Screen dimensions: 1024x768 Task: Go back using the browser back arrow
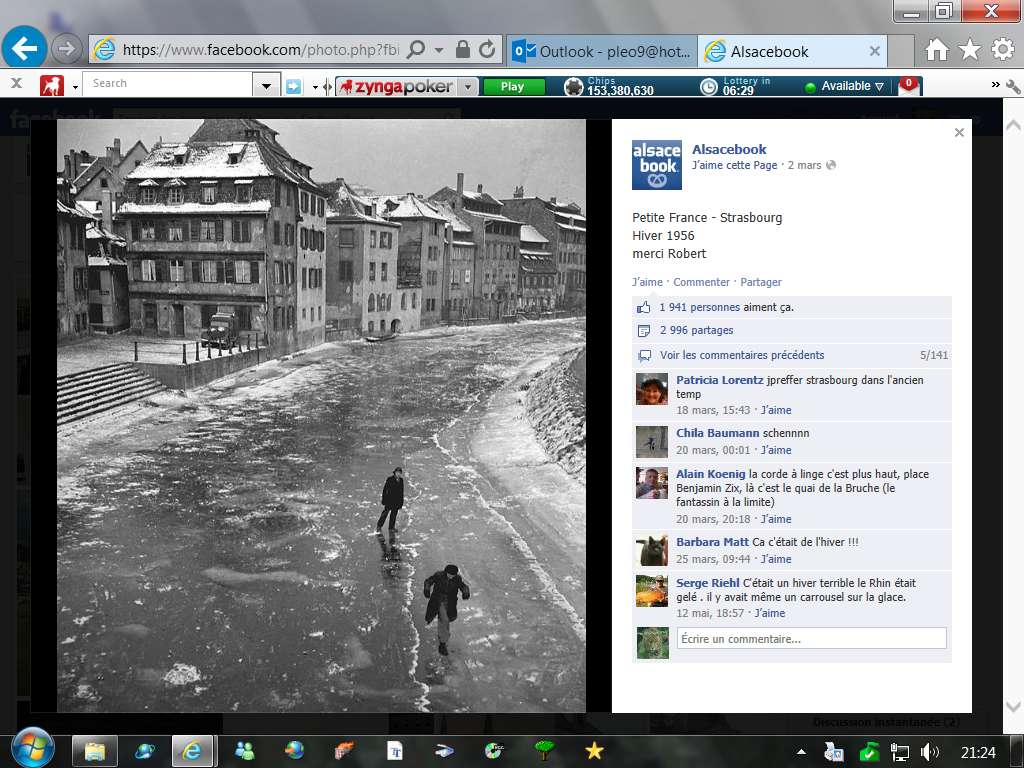point(25,48)
